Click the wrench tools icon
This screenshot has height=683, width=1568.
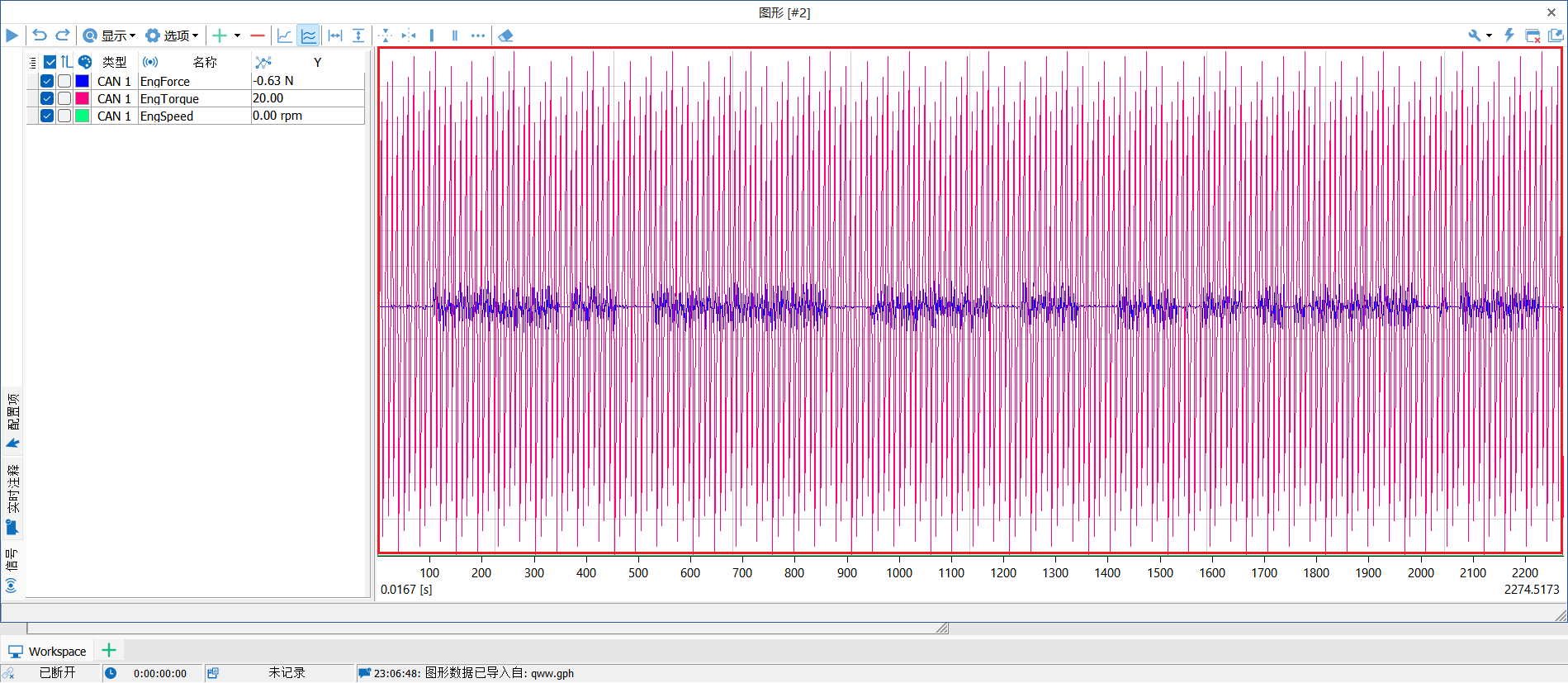click(1475, 36)
